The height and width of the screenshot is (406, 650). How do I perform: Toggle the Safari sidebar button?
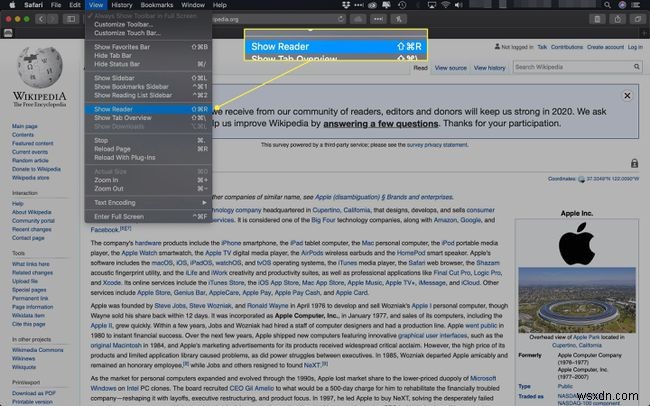71,19
